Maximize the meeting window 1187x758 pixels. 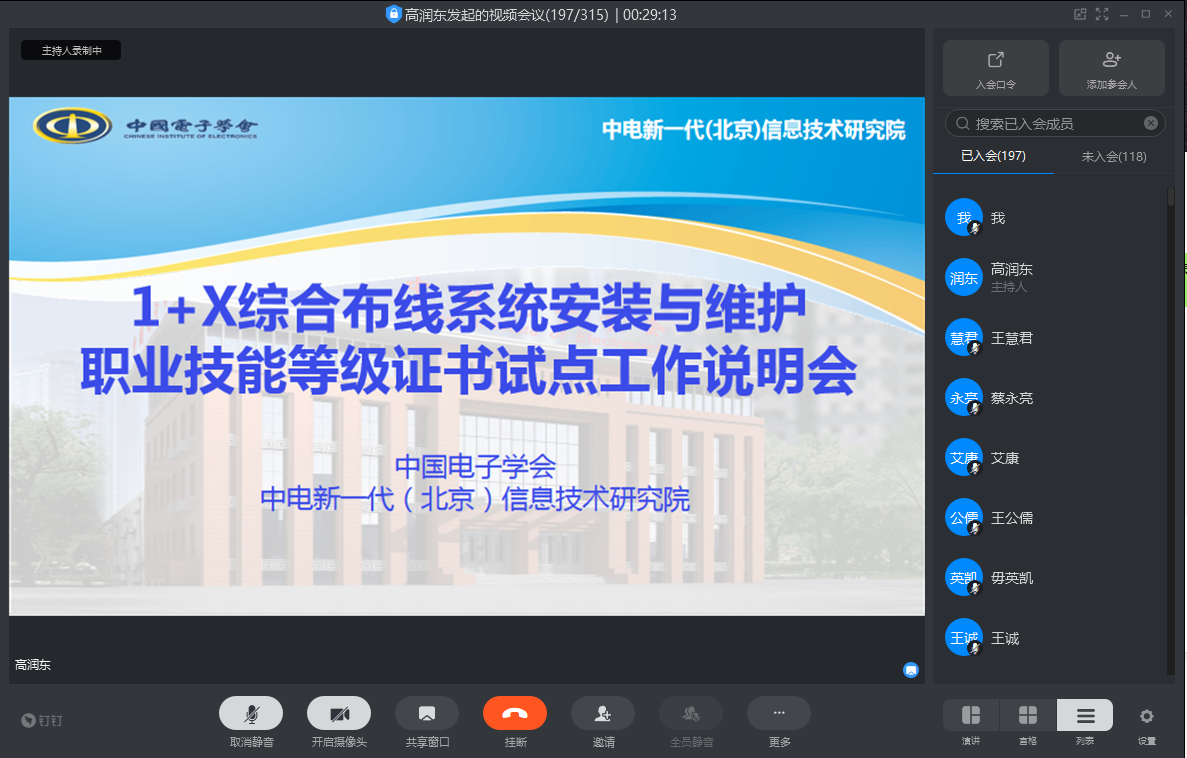click(x=1146, y=14)
